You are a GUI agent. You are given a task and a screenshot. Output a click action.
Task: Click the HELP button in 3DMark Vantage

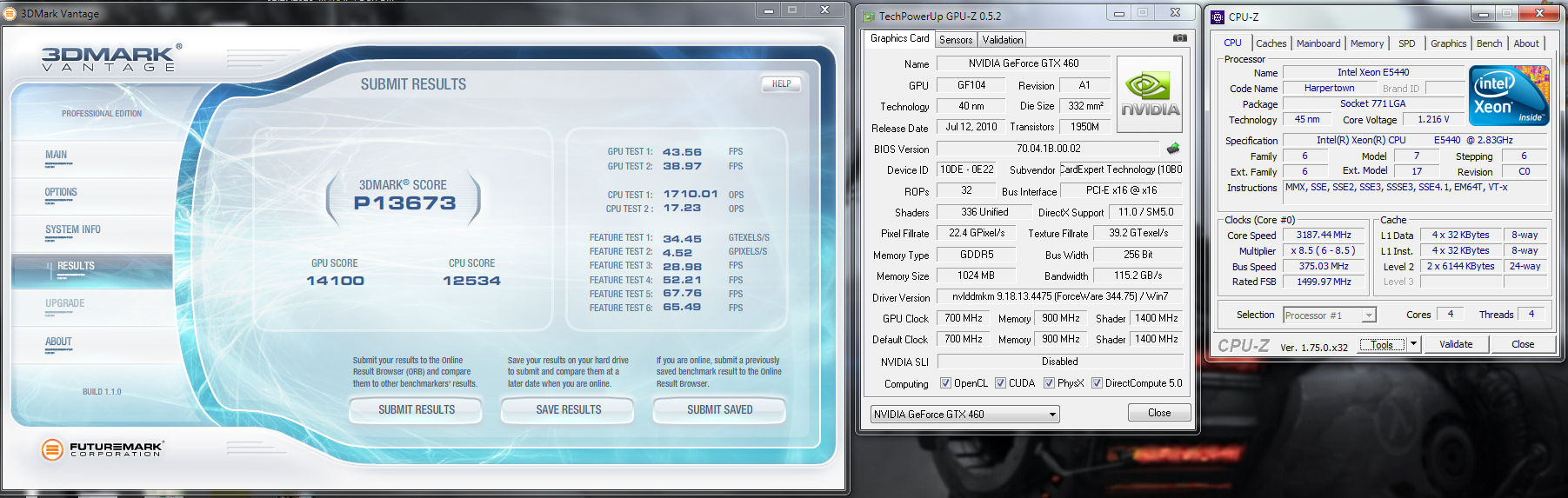(781, 84)
